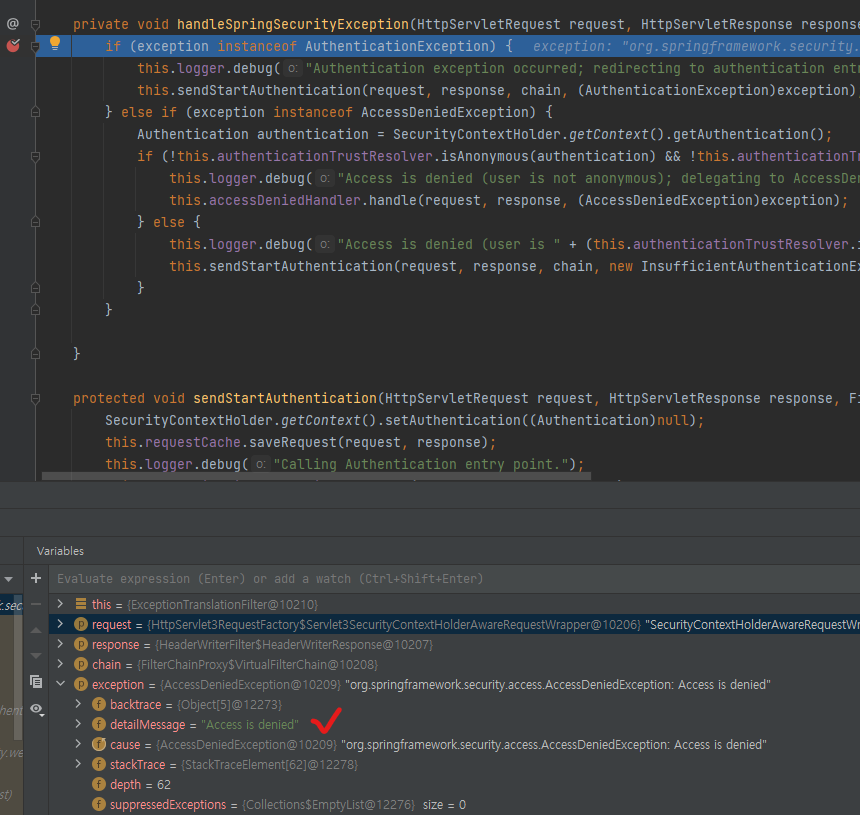Click the minus remove-watch icon
This screenshot has height=815, width=860.
point(36,604)
